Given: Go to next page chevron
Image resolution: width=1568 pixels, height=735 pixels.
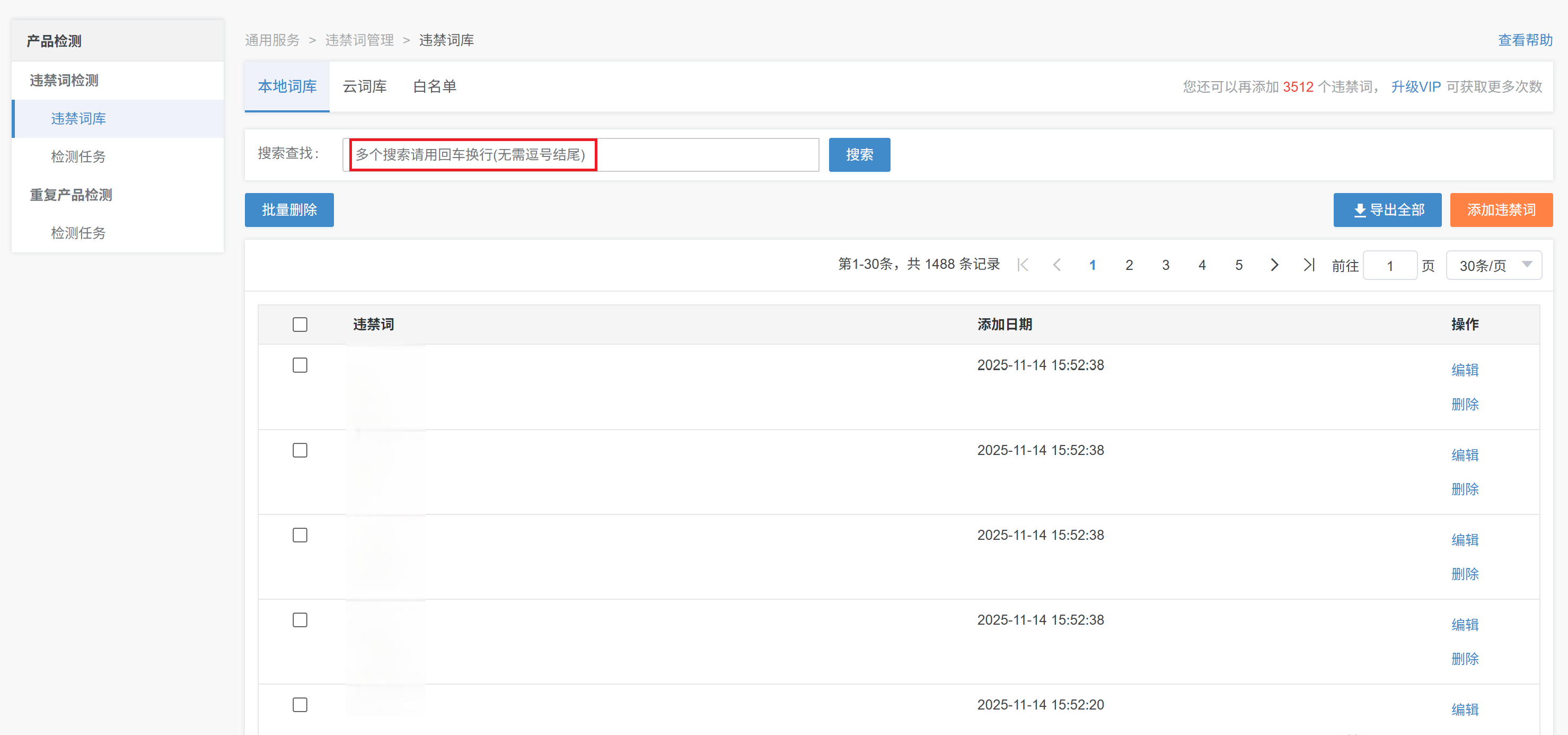Looking at the screenshot, I should click(1274, 265).
